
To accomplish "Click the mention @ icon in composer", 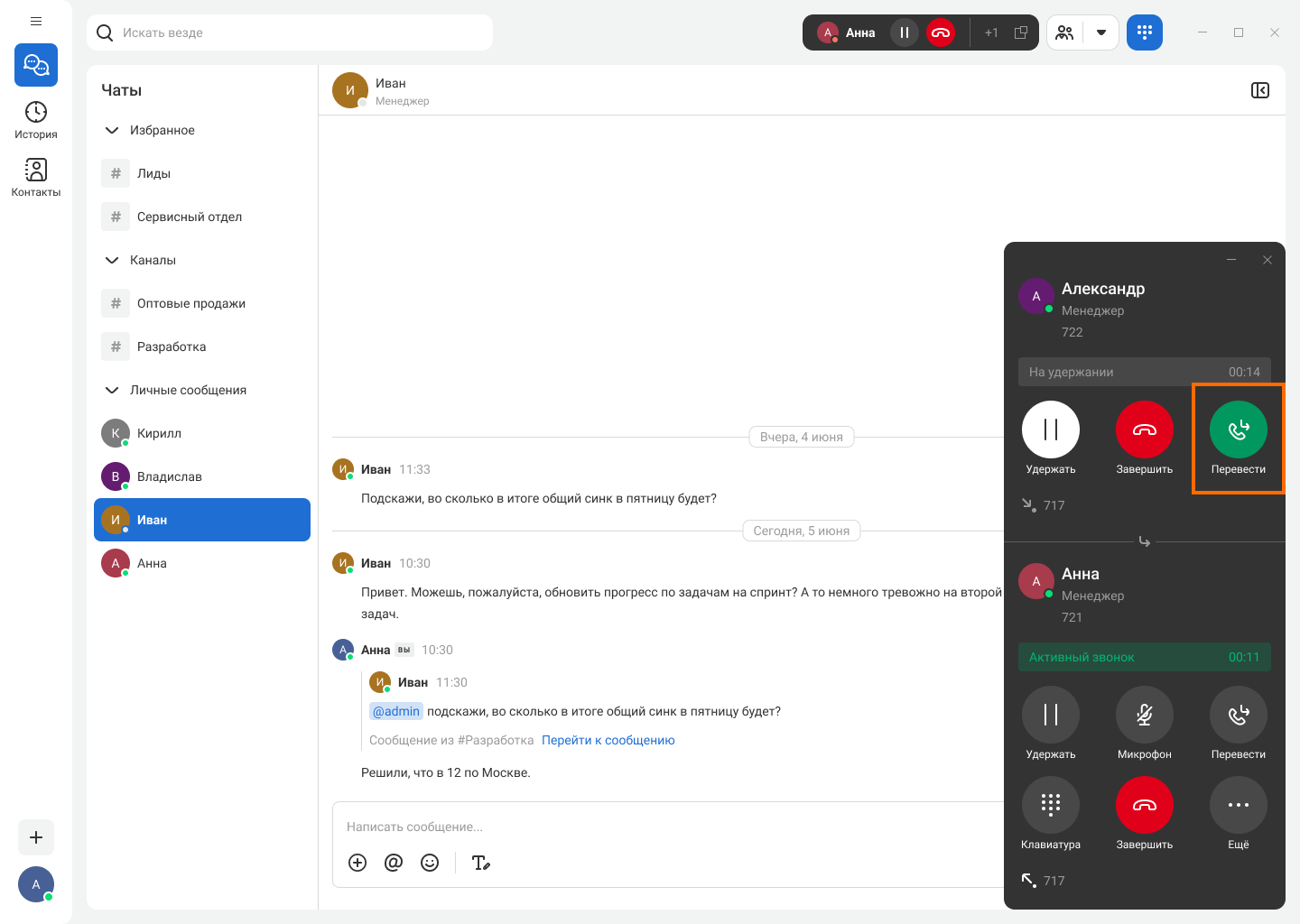I will coord(394,863).
